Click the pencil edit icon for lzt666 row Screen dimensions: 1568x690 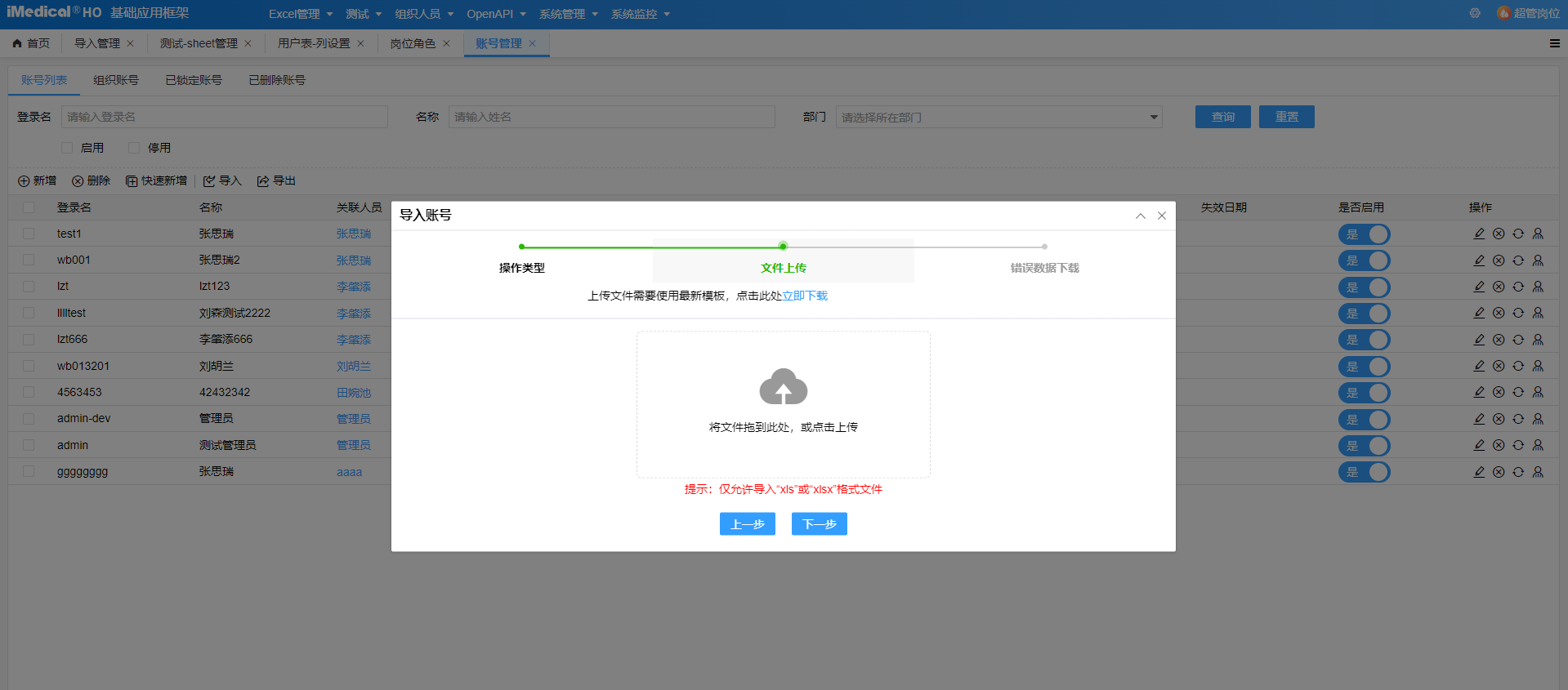coord(1479,340)
